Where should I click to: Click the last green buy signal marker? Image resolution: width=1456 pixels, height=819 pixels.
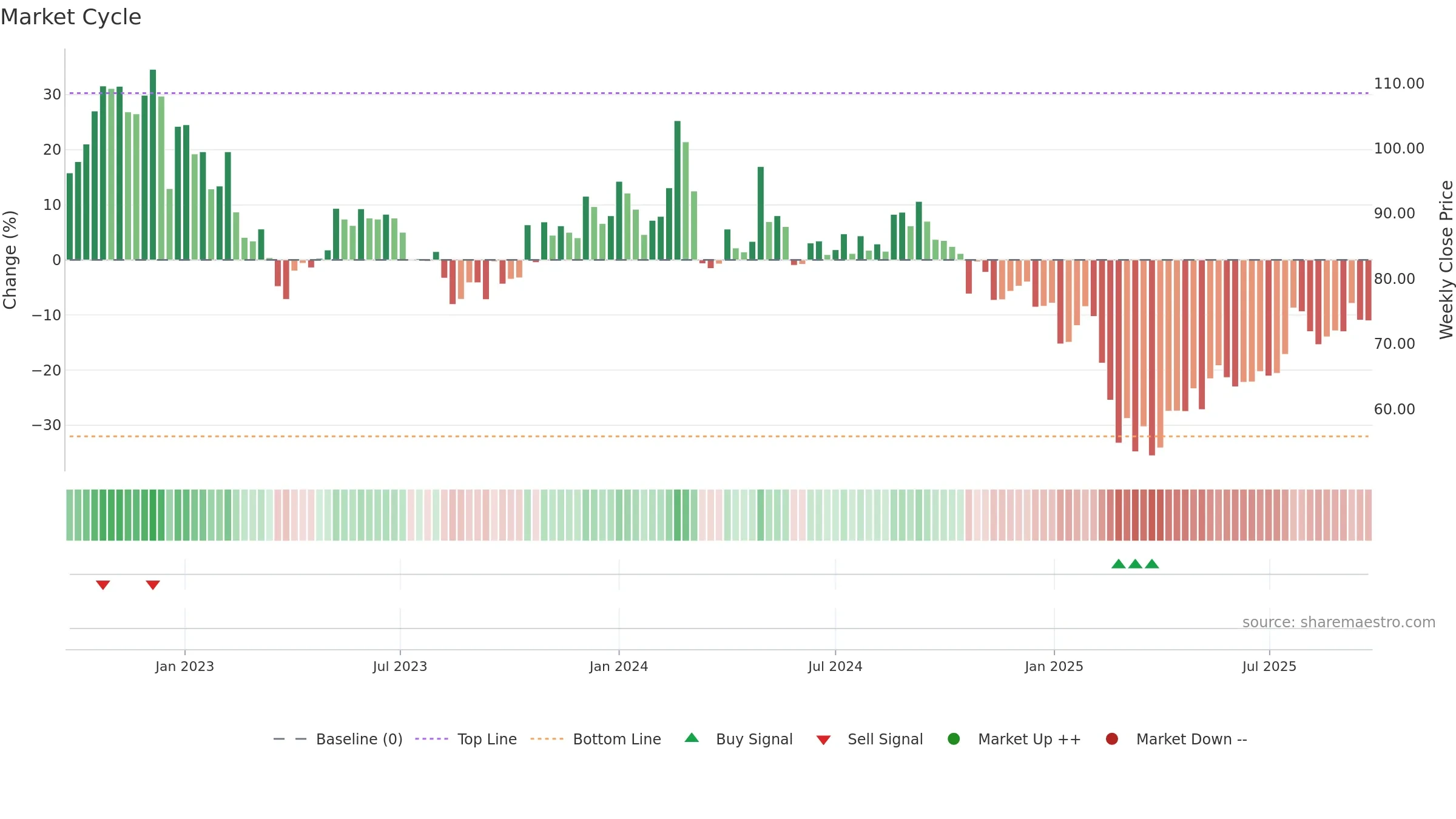point(1152,564)
